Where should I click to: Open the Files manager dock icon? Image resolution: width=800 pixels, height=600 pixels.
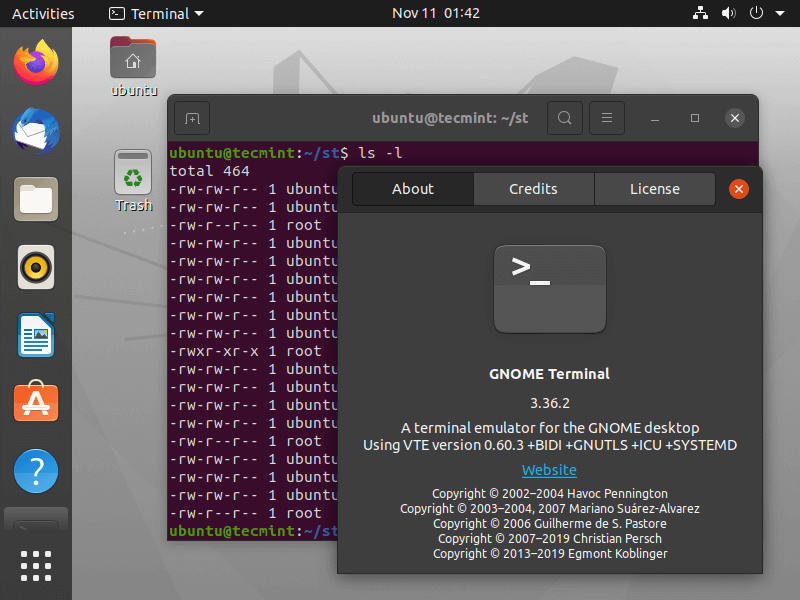click(36, 199)
